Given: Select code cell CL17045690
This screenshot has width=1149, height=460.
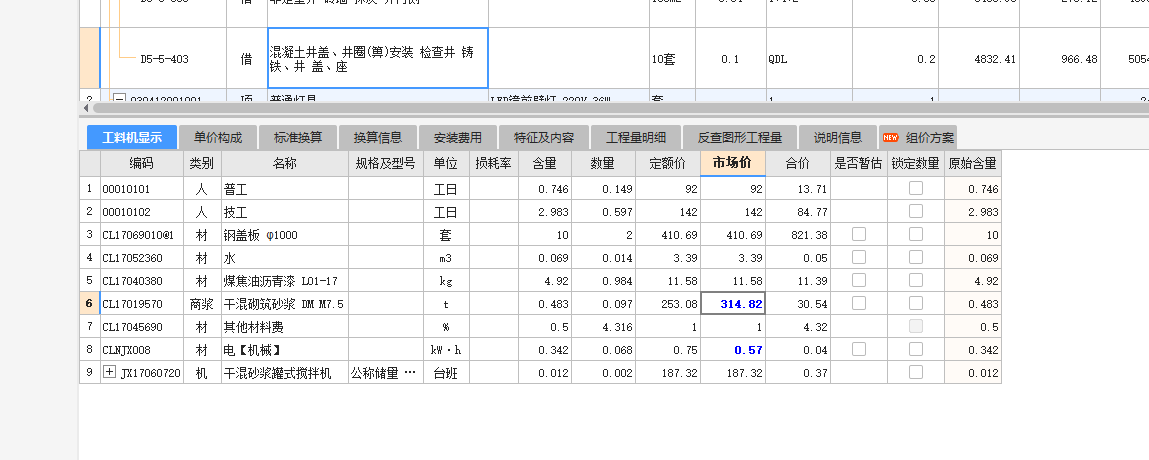Looking at the screenshot, I should 142,327.
